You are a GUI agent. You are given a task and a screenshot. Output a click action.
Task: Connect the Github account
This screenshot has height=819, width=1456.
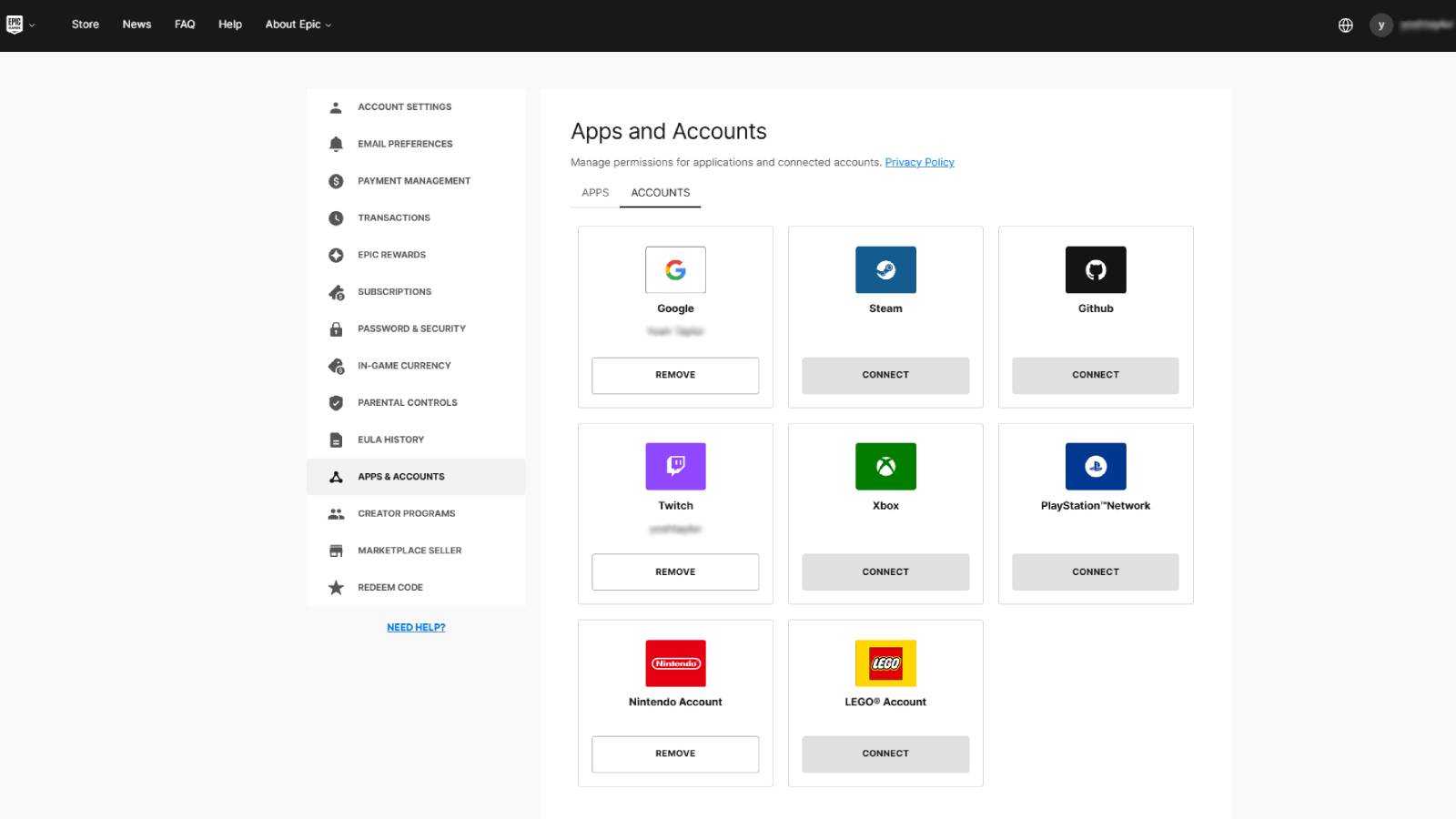[x=1096, y=375]
